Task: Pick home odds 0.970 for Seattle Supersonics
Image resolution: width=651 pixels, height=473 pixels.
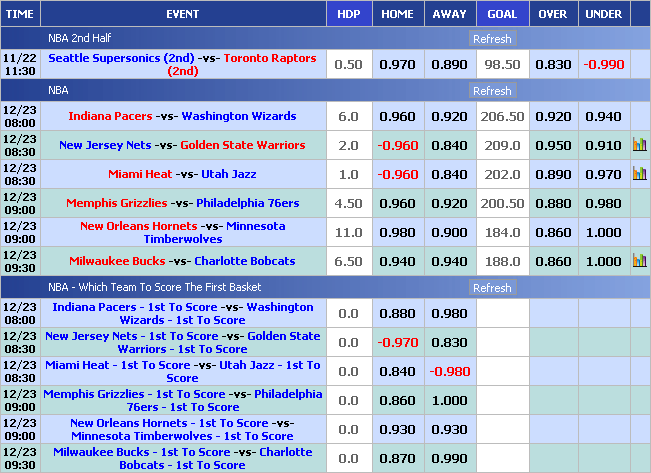Action: (x=397, y=64)
